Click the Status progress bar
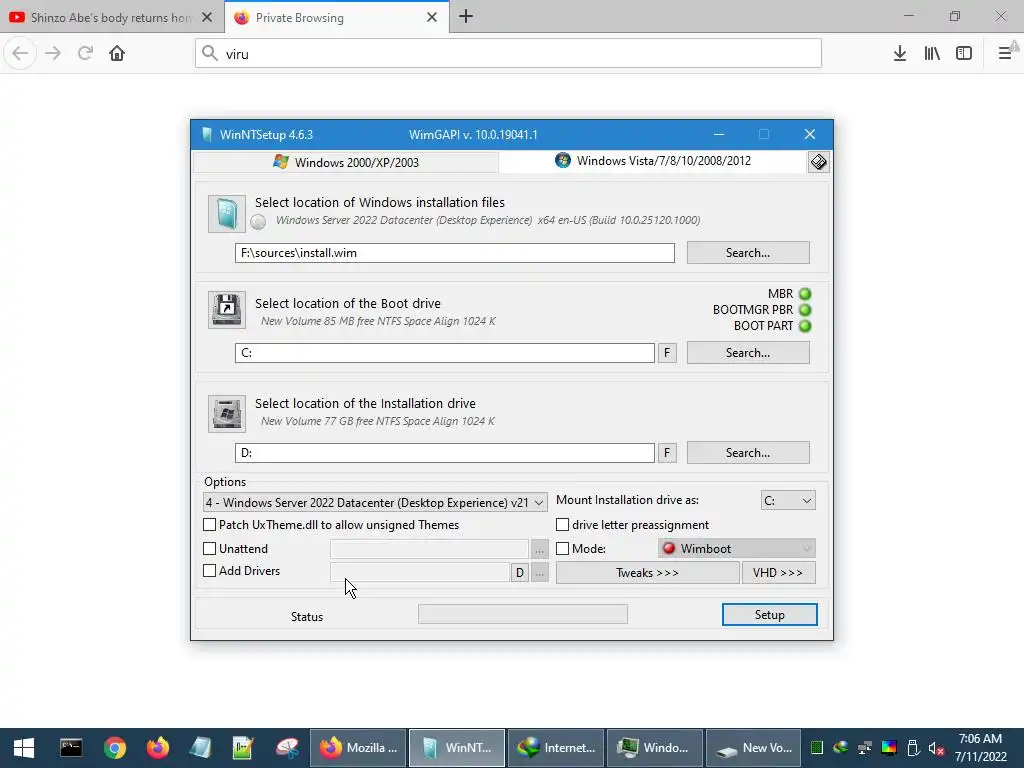This screenshot has height=768, width=1024. 522,614
